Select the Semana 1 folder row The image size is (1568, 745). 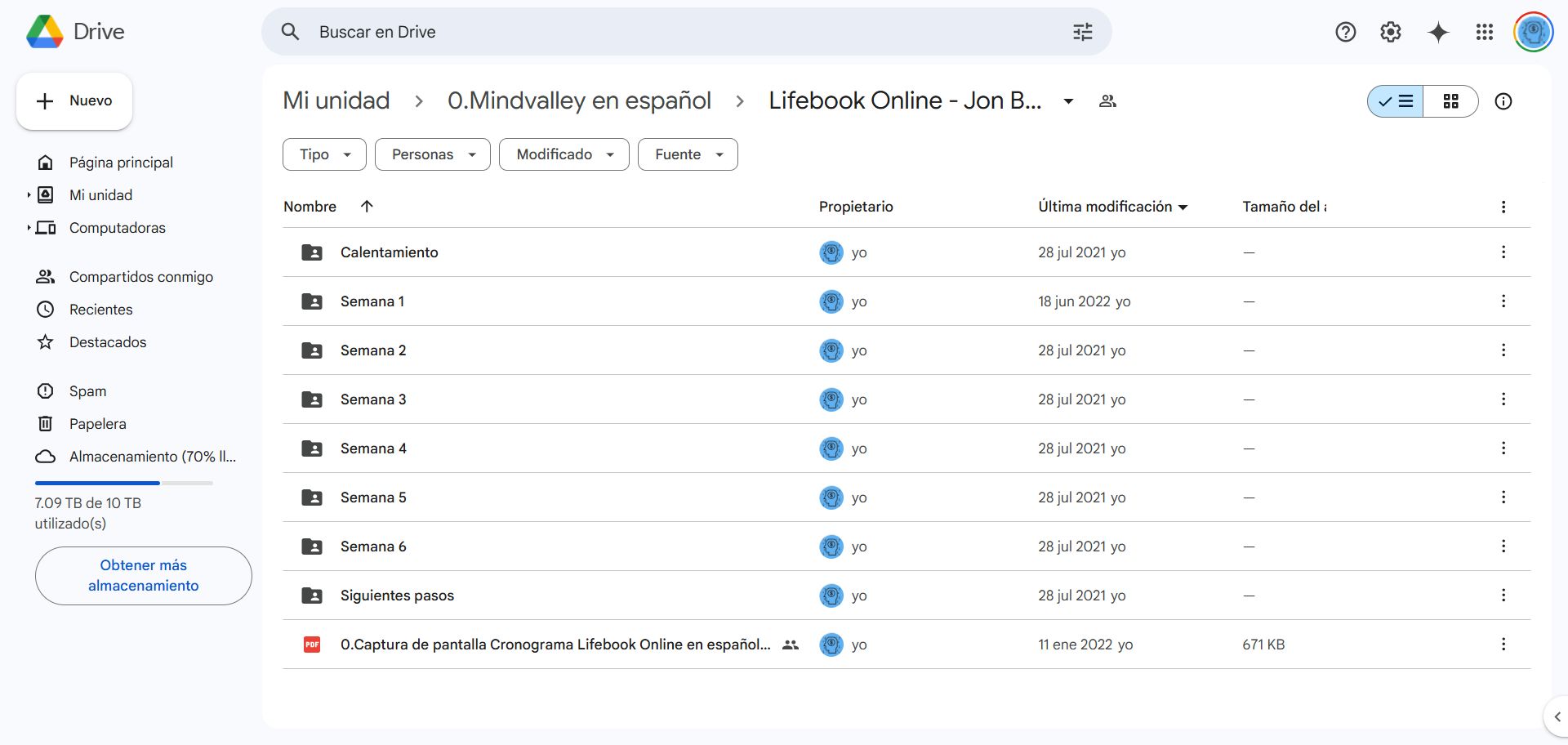point(906,301)
